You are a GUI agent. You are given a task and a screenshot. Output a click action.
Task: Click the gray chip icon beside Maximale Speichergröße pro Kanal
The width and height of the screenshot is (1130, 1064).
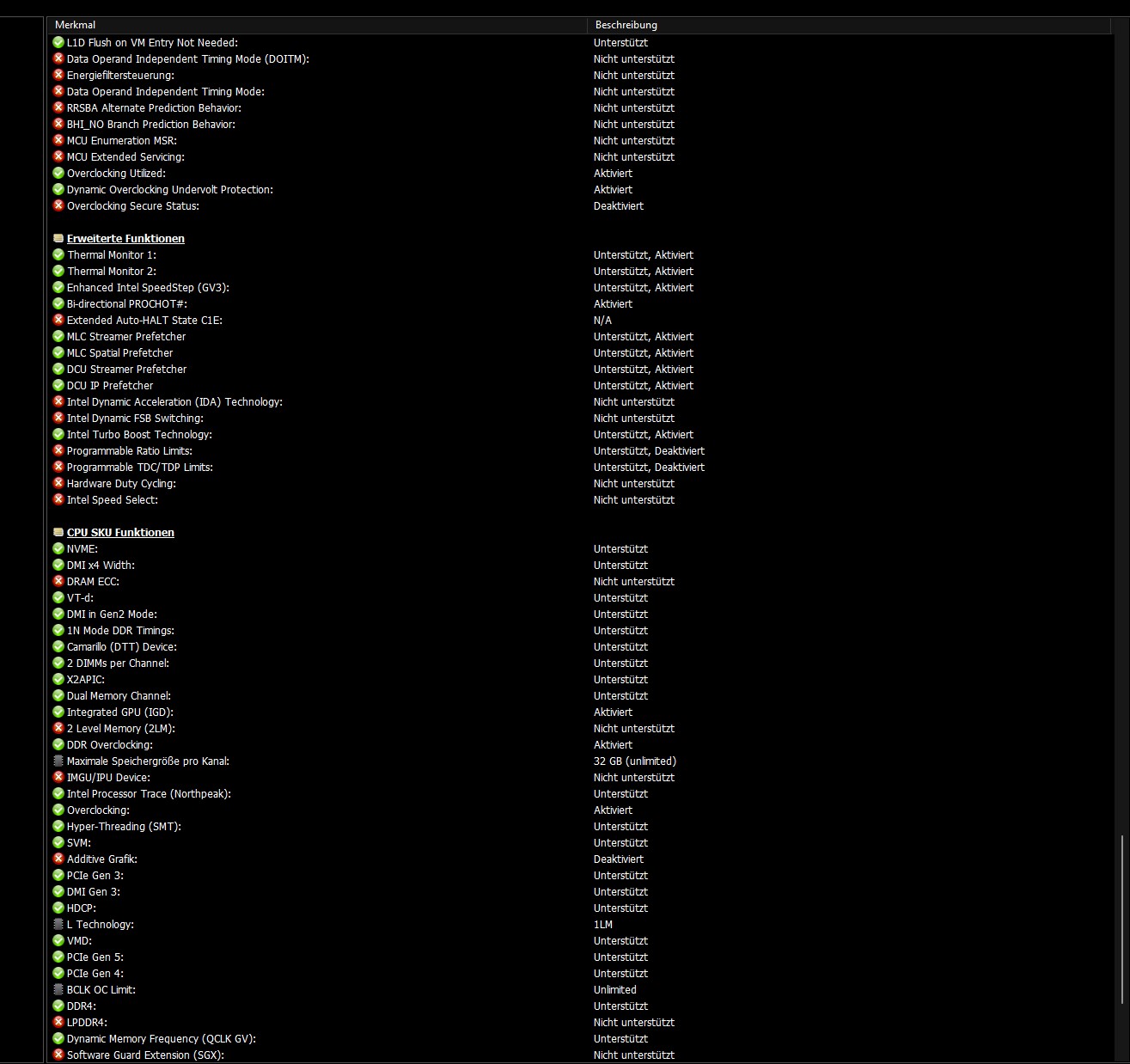click(58, 761)
